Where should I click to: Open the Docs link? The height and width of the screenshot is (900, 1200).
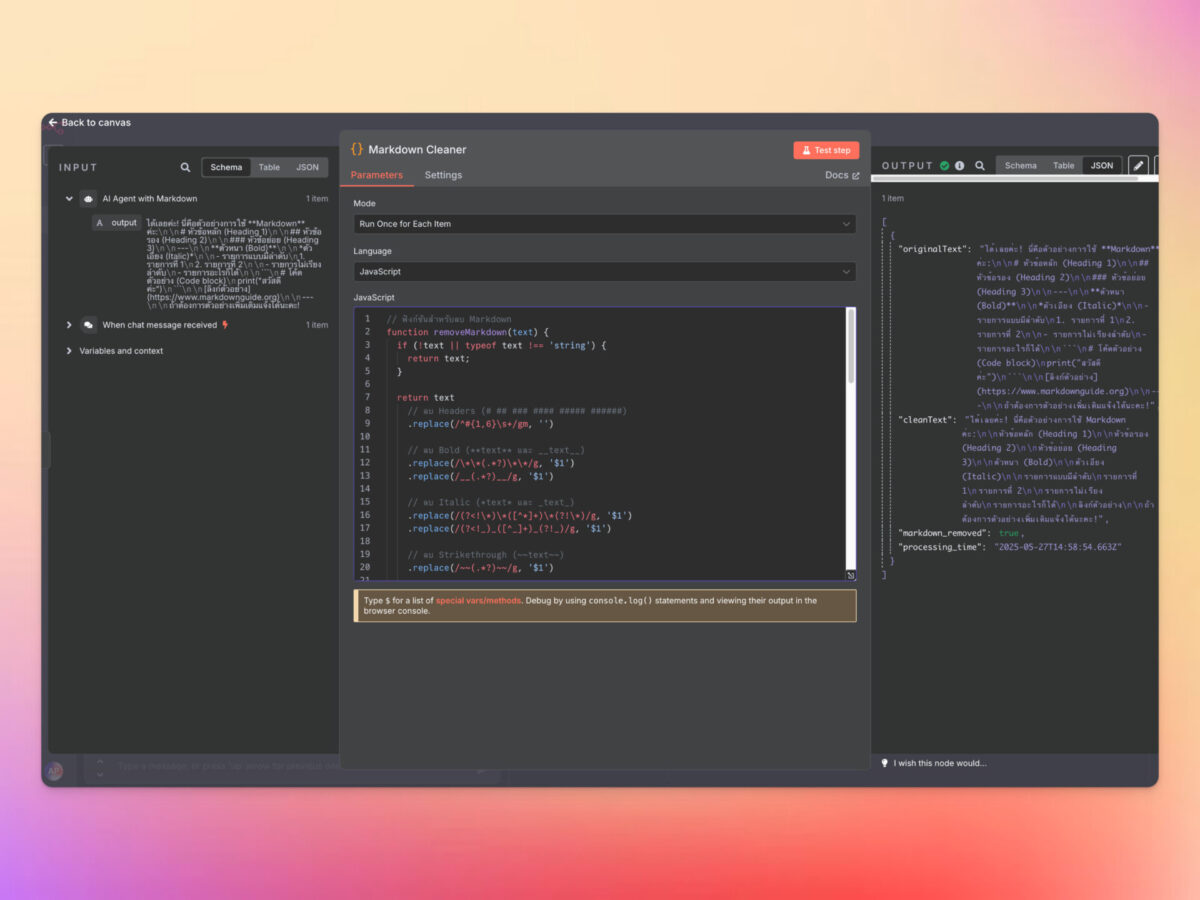pos(842,175)
